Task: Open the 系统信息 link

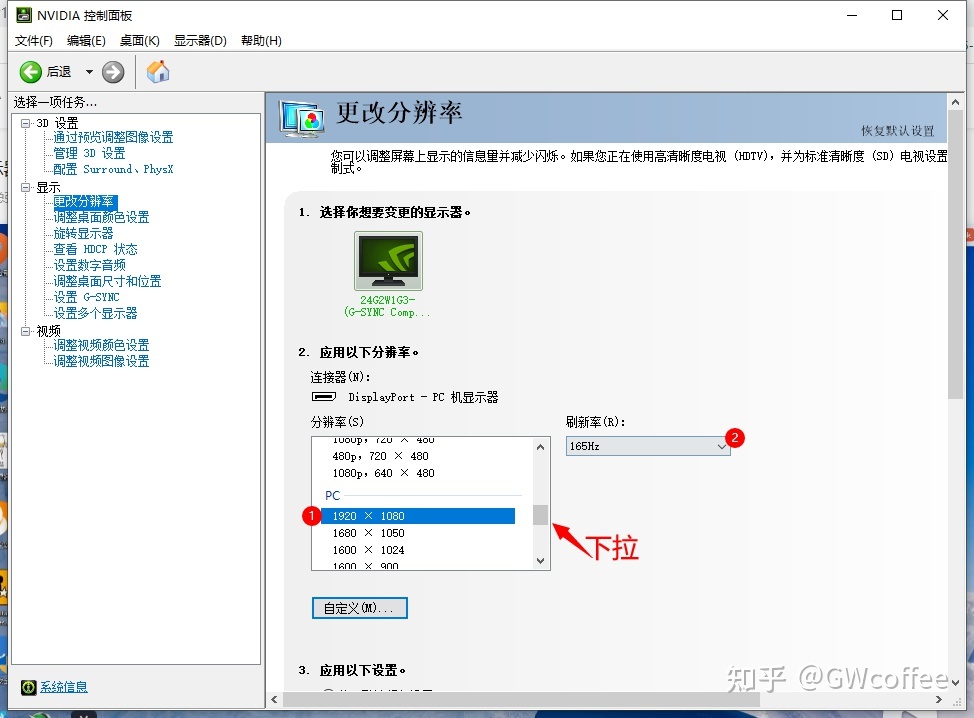Action: (63, 687)
